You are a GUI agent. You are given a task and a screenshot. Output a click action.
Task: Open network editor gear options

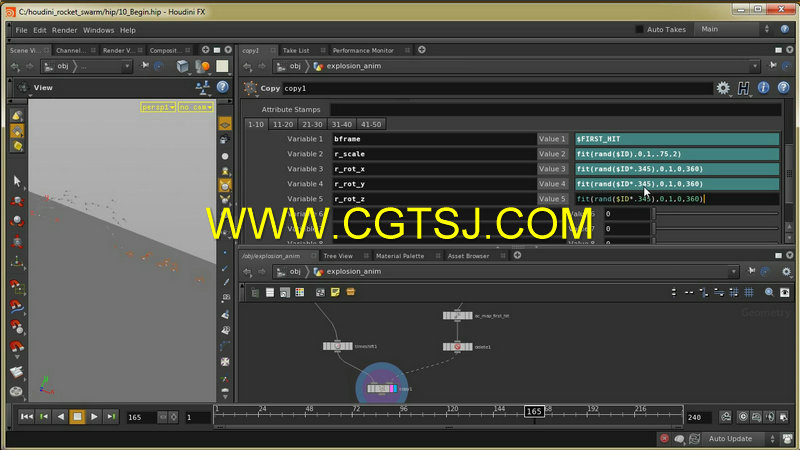click(786, 272)
